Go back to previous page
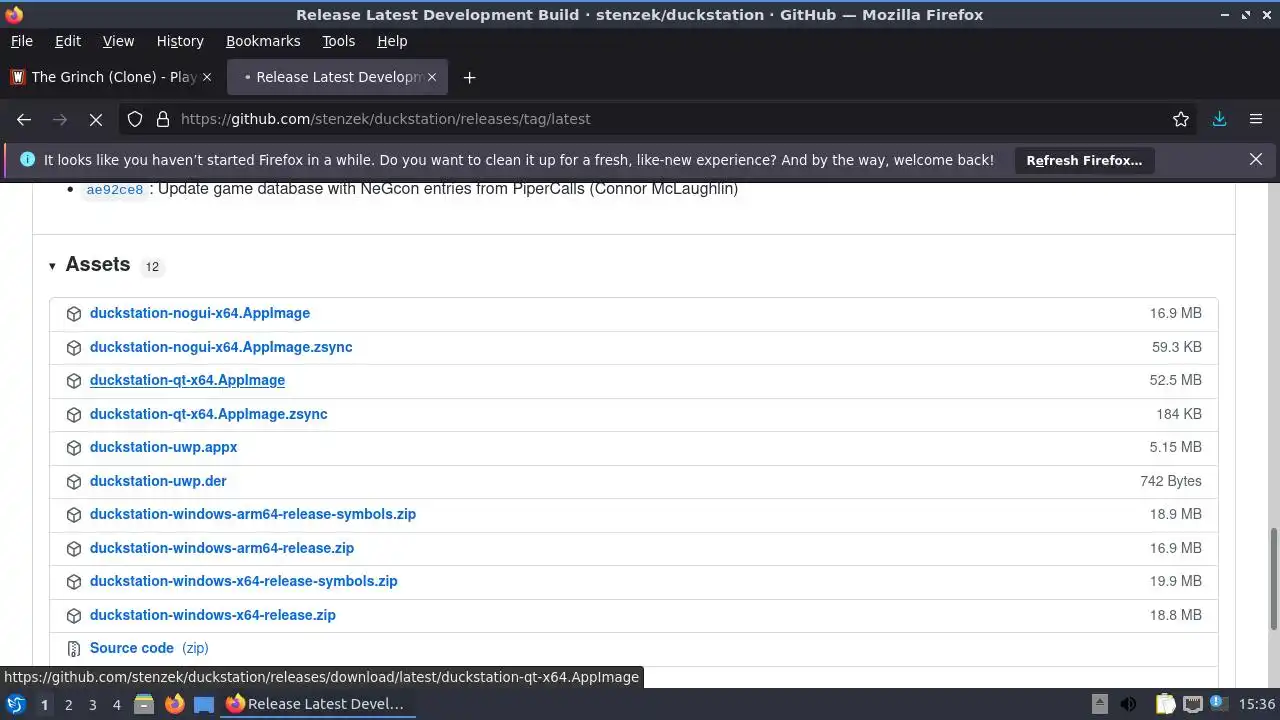1280x720 pixels. click(x=24, y=119)
